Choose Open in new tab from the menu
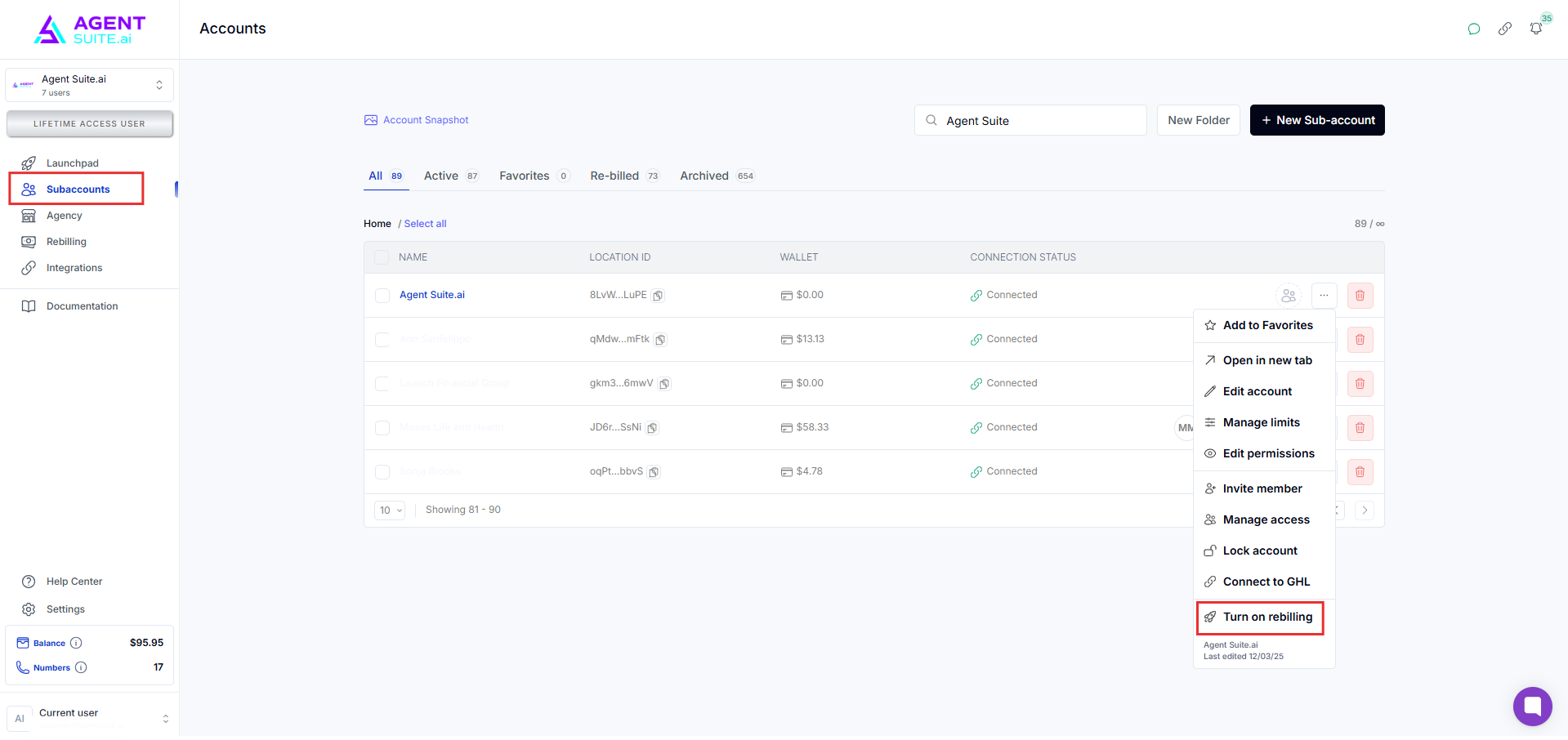 tap(1264, 360)
